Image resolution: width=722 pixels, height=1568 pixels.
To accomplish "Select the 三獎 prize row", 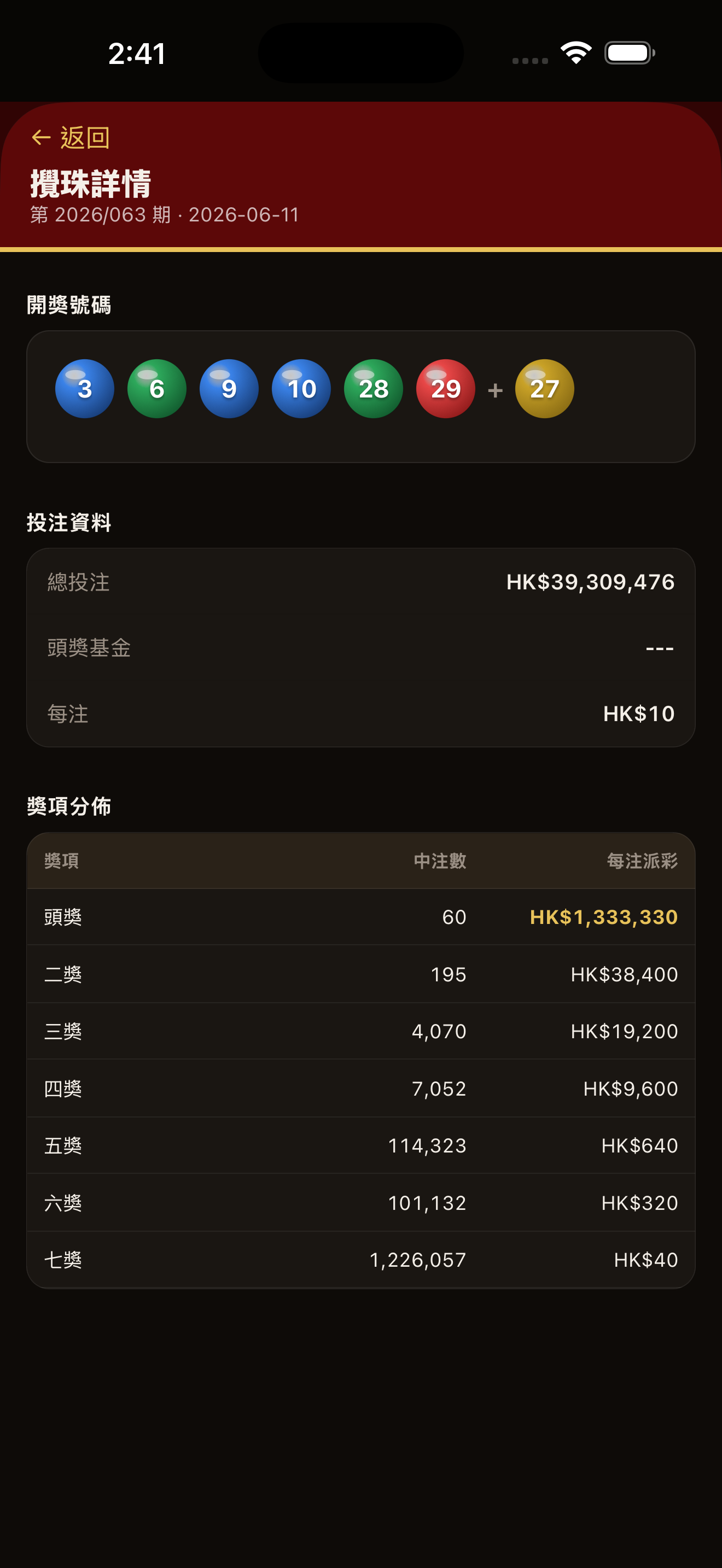I will coord(361,1031).
